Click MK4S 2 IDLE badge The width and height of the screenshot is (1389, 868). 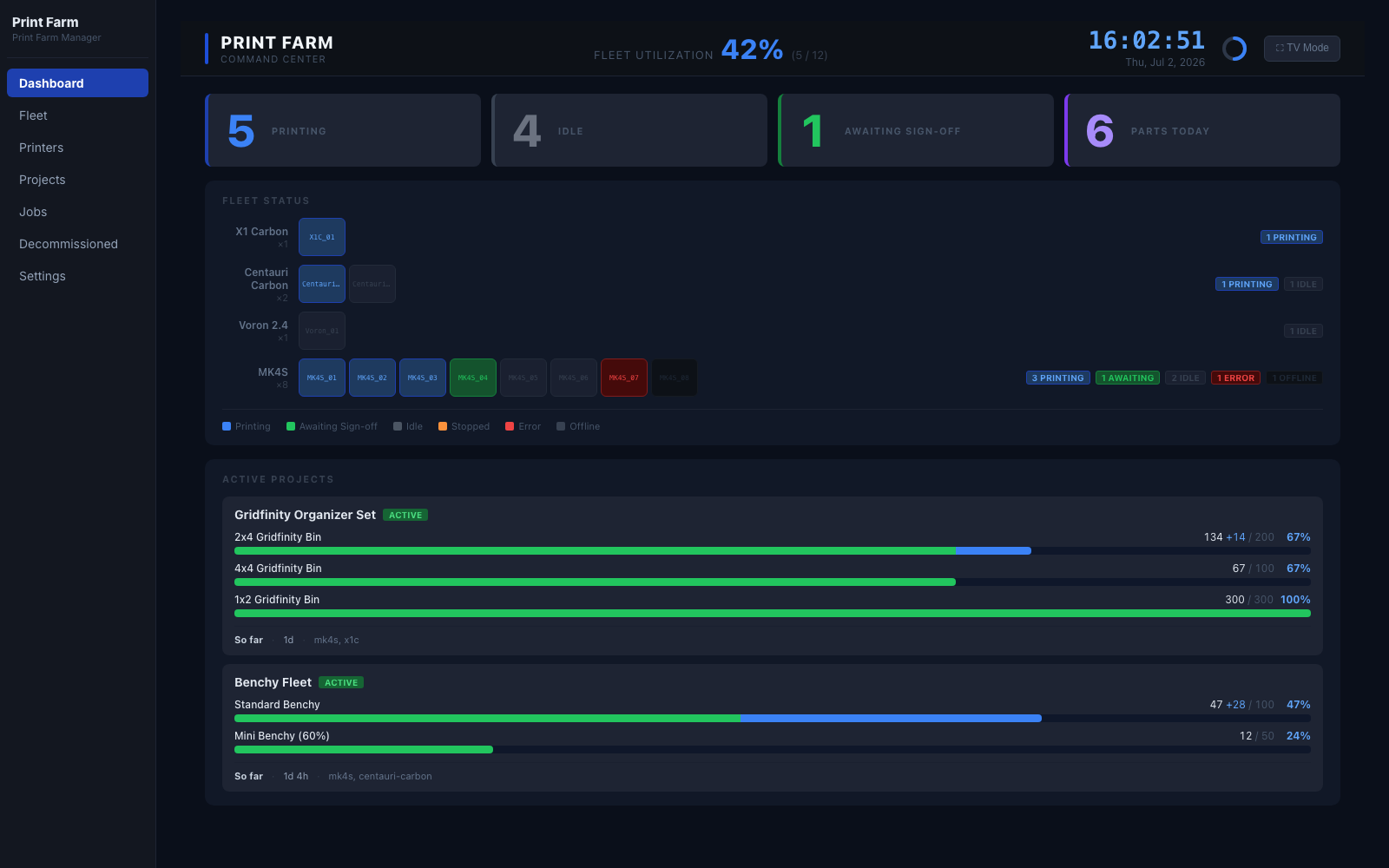(x=1185, y=378)
